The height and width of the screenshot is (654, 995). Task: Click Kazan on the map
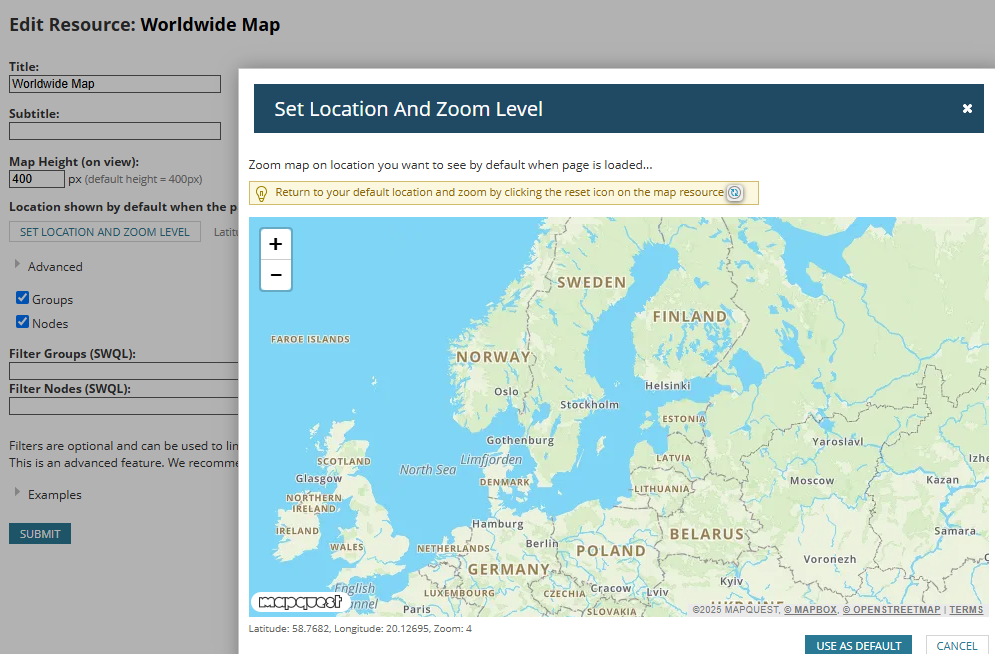pyautogui.click(x=942, y=480)
